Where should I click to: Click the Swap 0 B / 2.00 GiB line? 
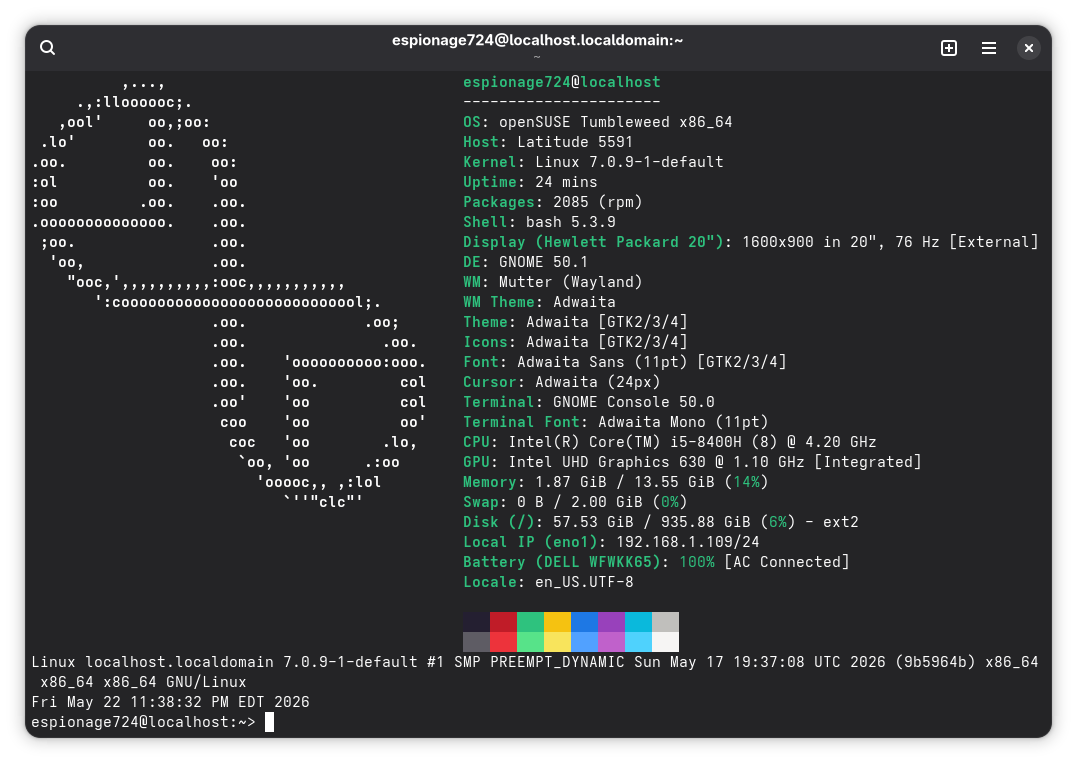pyautogui.click(x=575, y=502)
